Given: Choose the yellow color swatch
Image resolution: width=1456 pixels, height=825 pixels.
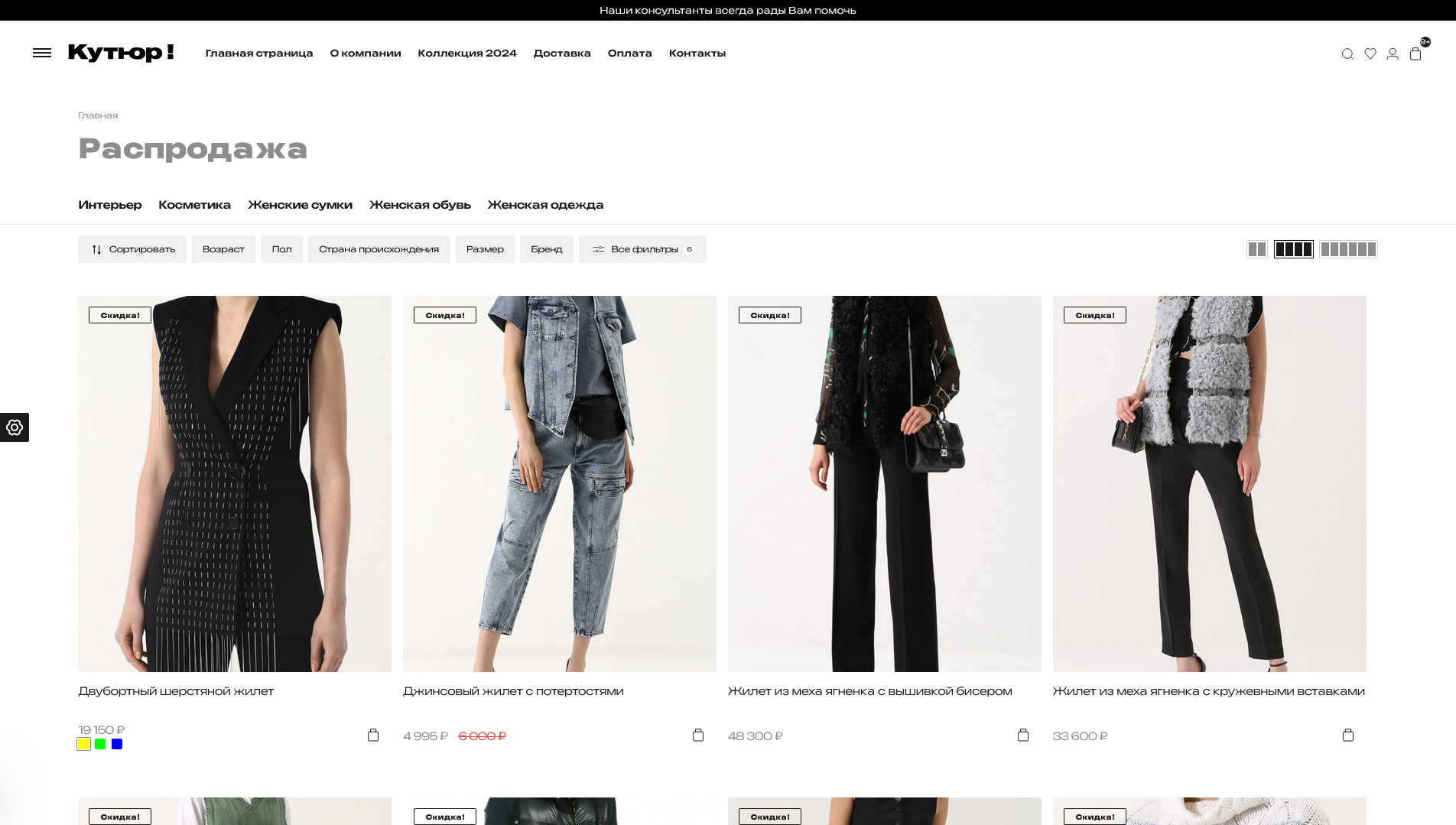Looking at the screenshot, I should [84, 744].
